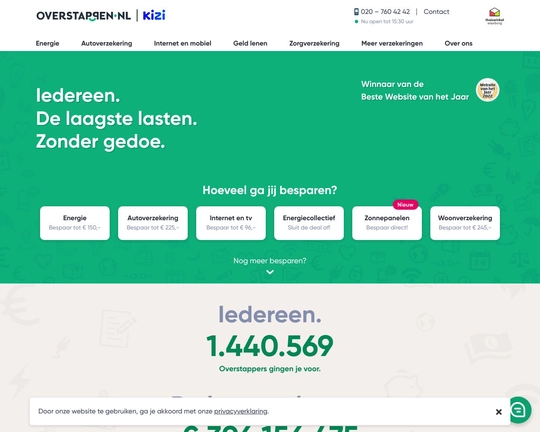Click the Nieuw badge on Zonnepanelen
Viewport: 540px width, 432px height.
coord(405,205)
